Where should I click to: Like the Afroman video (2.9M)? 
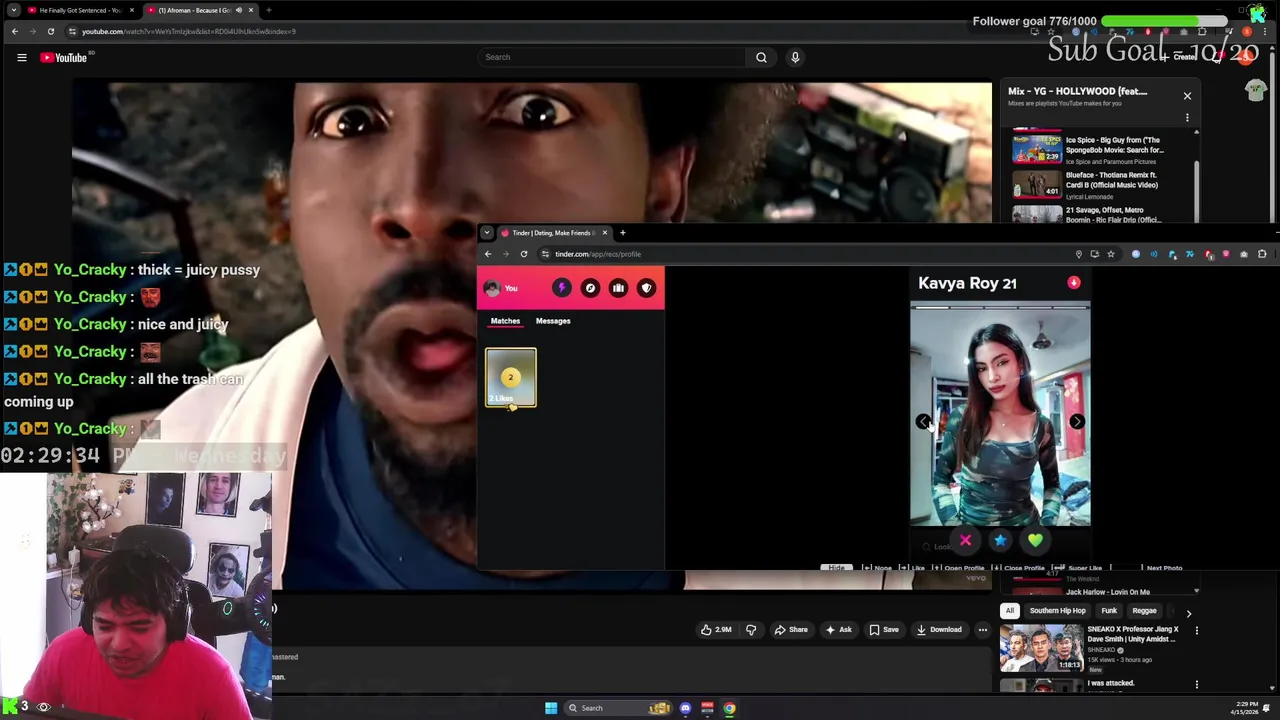pos(716,630)
